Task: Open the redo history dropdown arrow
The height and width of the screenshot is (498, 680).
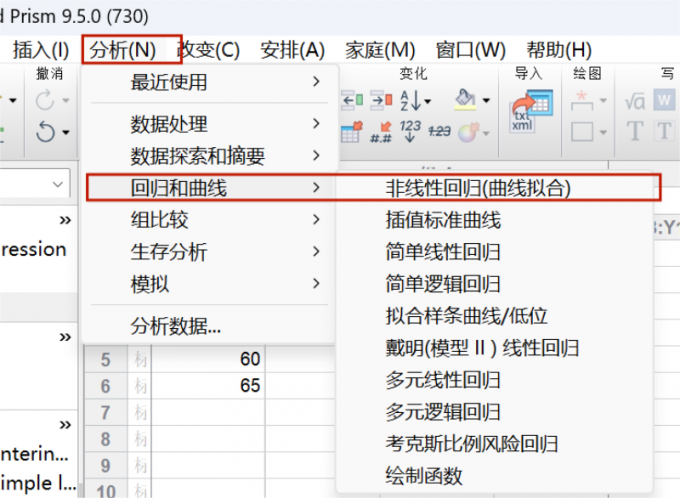Action: click(65, 101)
